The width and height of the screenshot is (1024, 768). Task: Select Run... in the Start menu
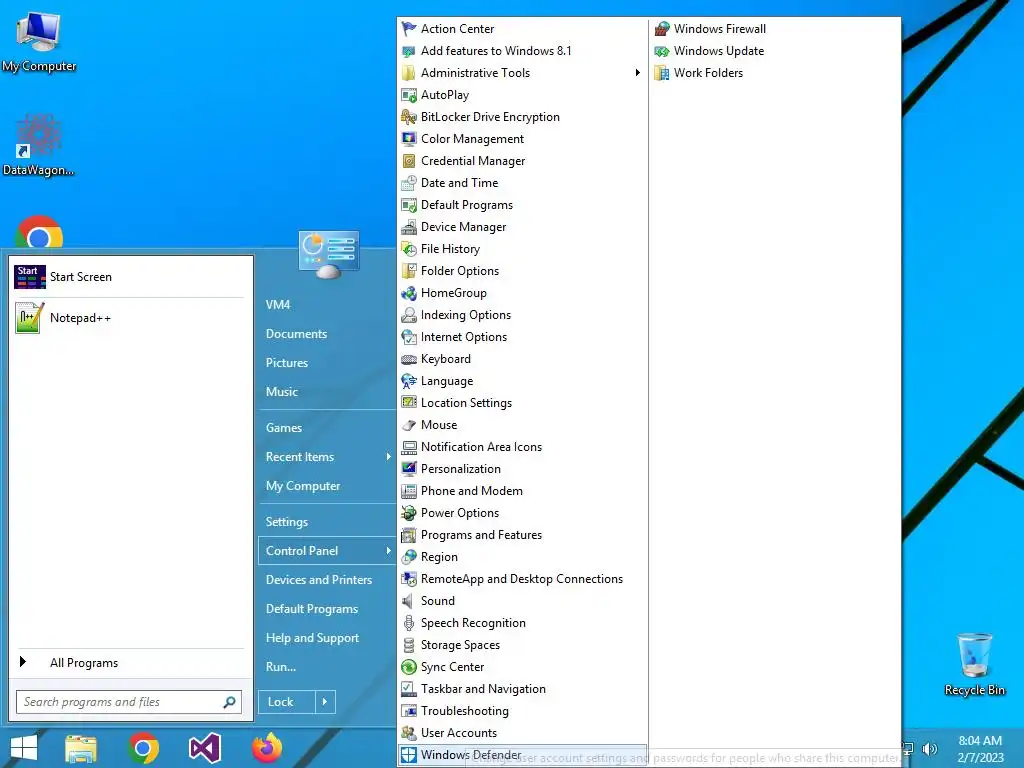281,667
